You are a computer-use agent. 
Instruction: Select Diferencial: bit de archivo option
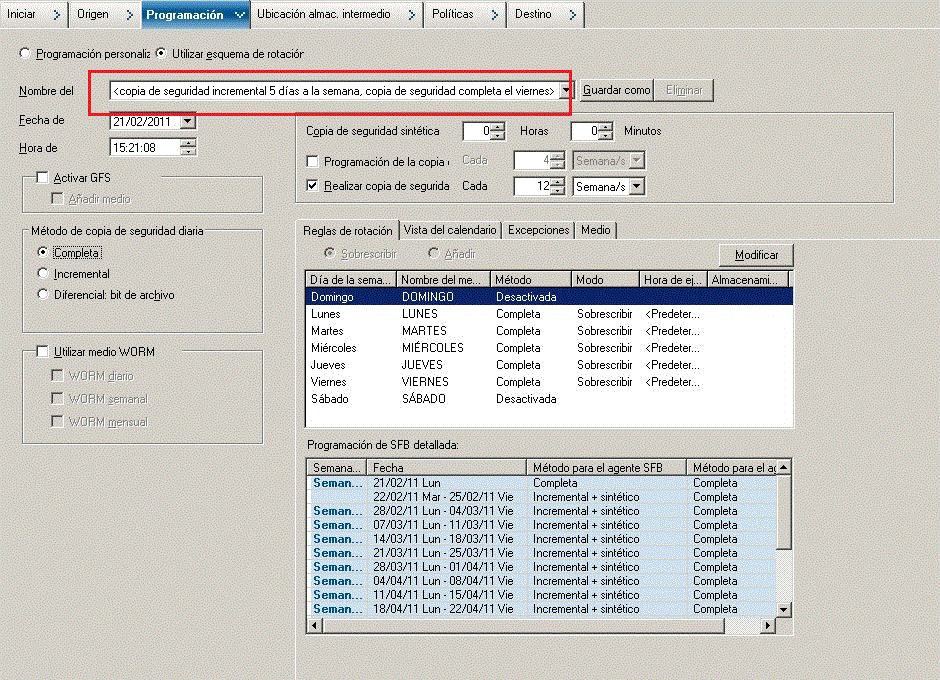[42, 294]
